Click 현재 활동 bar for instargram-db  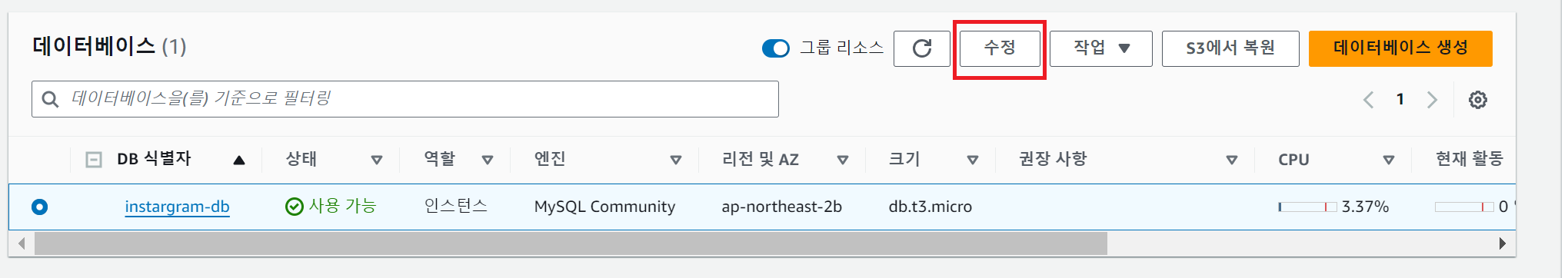point(1464,207)
